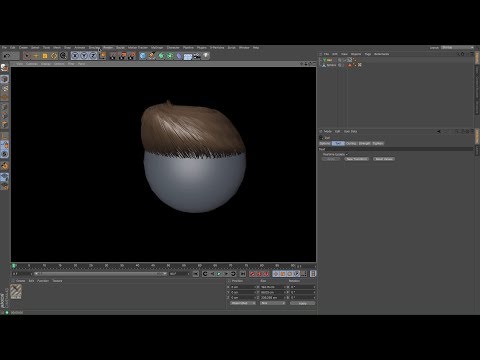Image resolution: width=480 pixels, height=360 pixels.
Task: Click the X Position input field
Action: point(244,287)
